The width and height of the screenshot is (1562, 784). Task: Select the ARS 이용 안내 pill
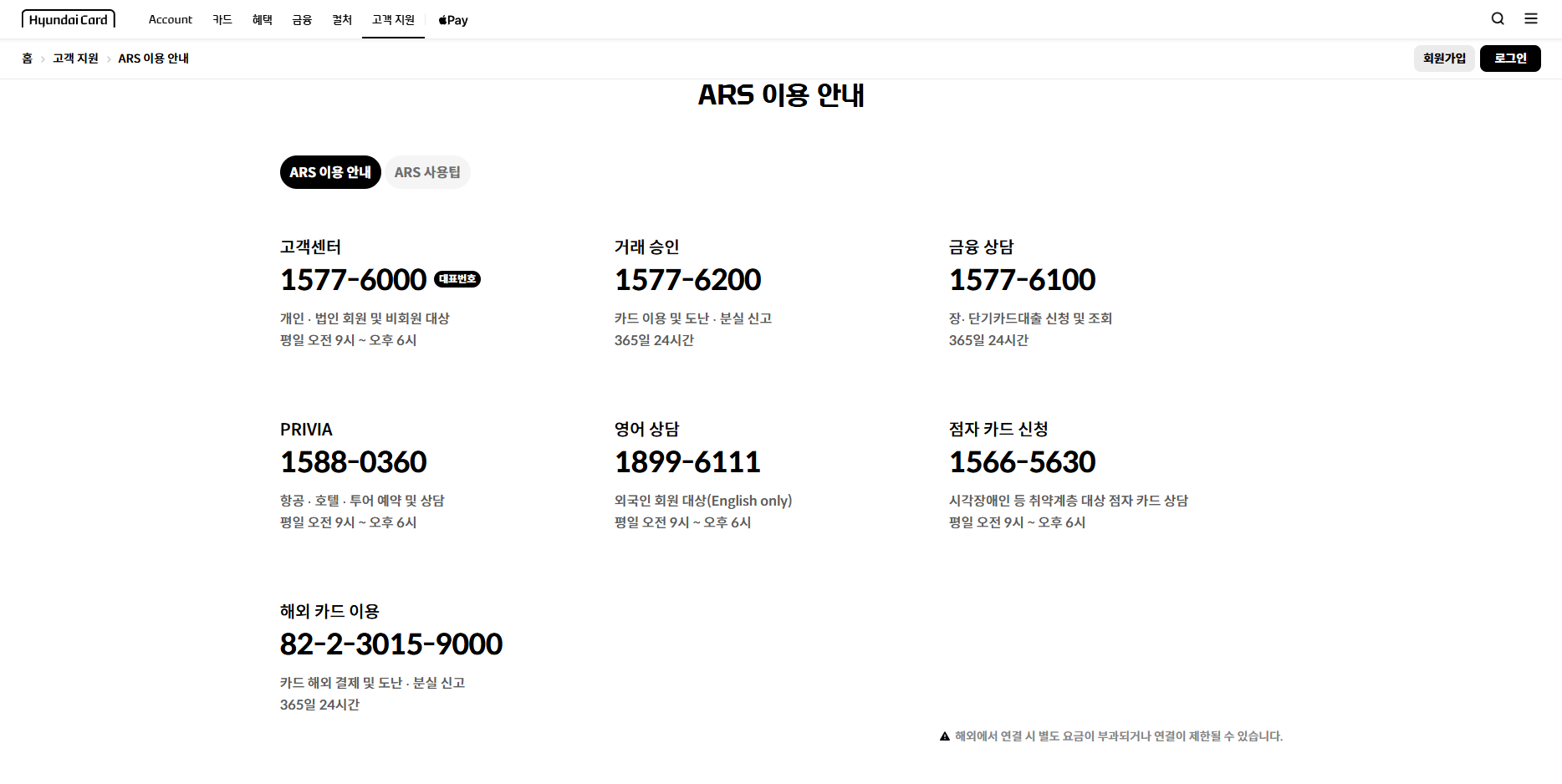329,171
